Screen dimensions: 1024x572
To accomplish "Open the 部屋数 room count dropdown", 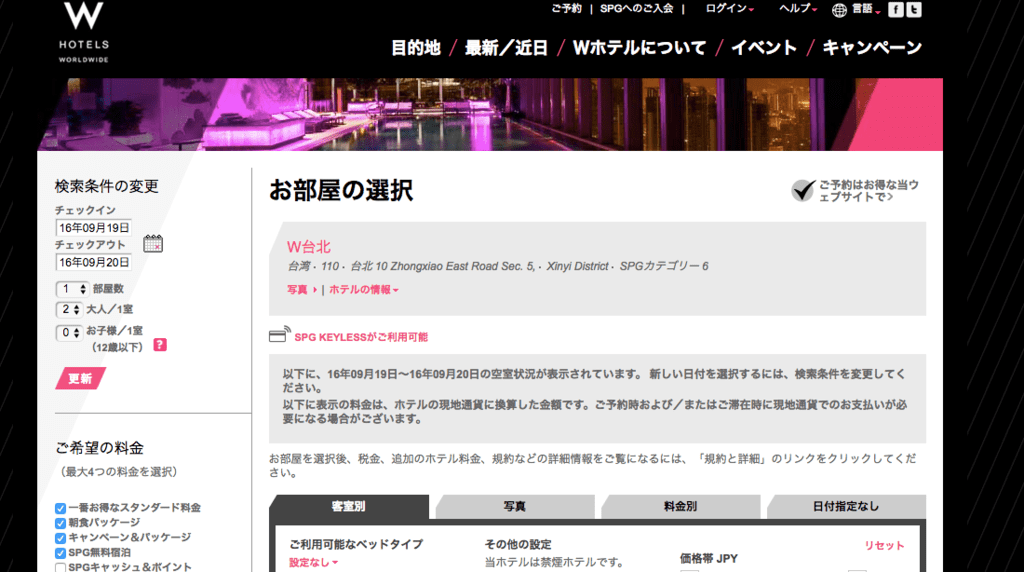I will (72, 289).
